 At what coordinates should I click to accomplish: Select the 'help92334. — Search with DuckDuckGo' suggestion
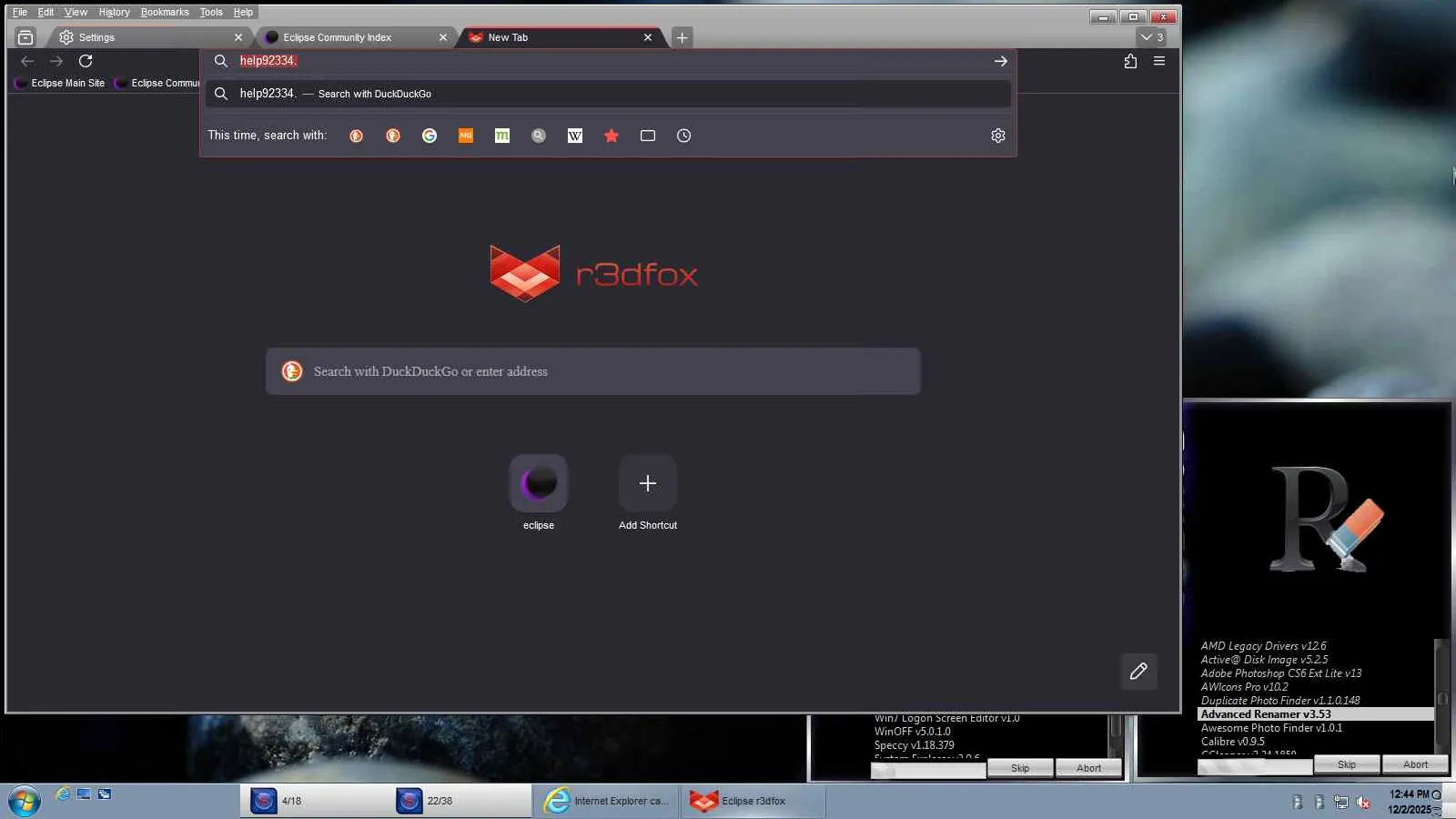pyautogui.click(x=608, y=94)
